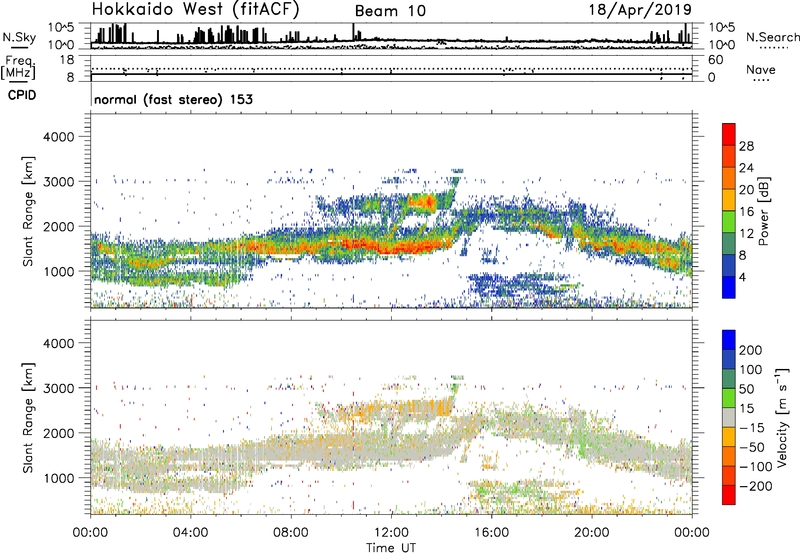Viewport: 800px width, 554px height.
Task: Click the velocity value '-200' label
Action: click(756, 486)
